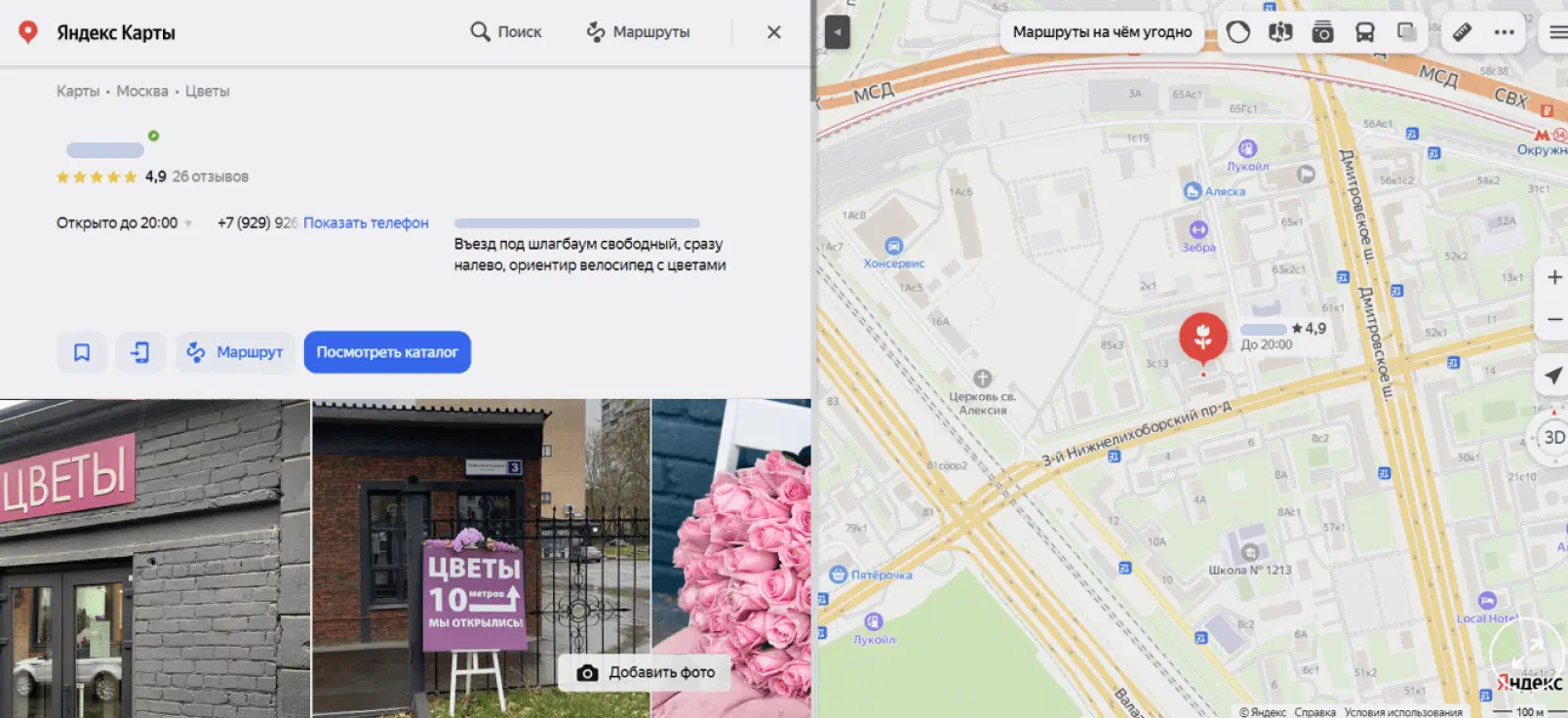1568x718 pixels.
Task: Toggle the 3D map view
Action: (1554, 437)
